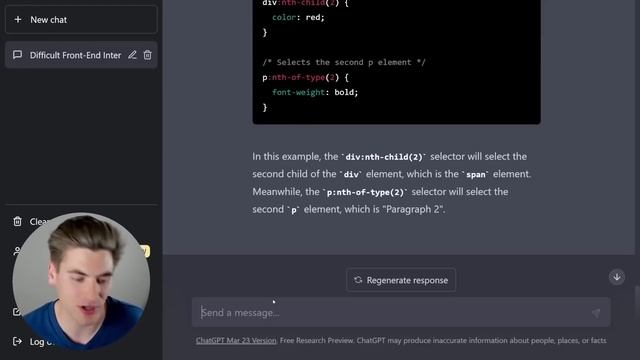
Task: Click the 'Selects the second p element' comment
Action: [344, 62]
